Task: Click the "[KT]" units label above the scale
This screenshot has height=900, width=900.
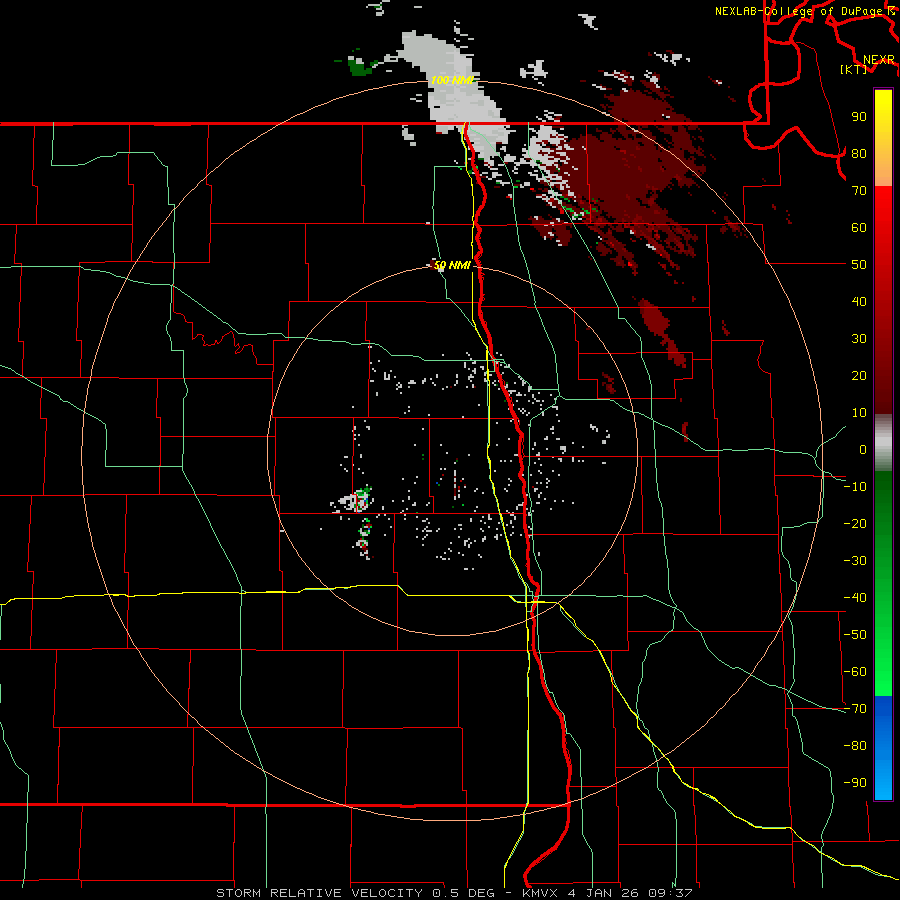Action: 853,69
